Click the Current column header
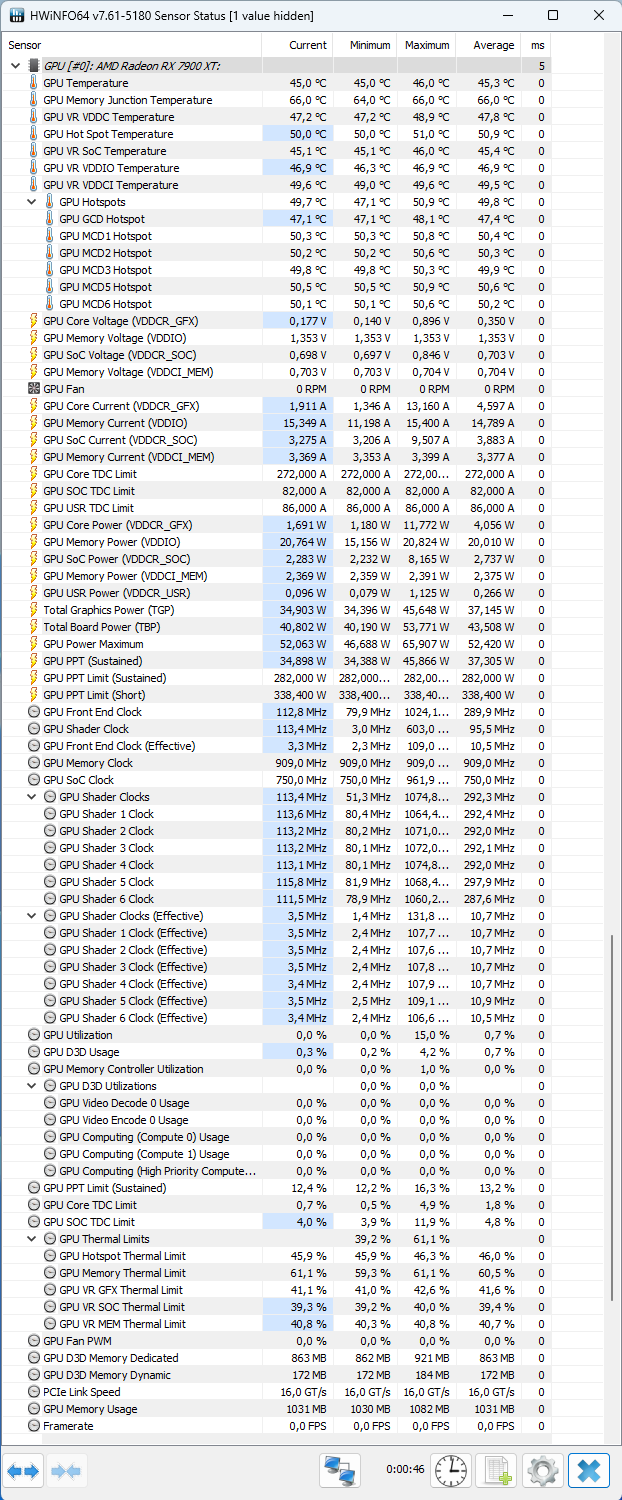This screenshot has width=622, height=1500. [x=296, y=45]
